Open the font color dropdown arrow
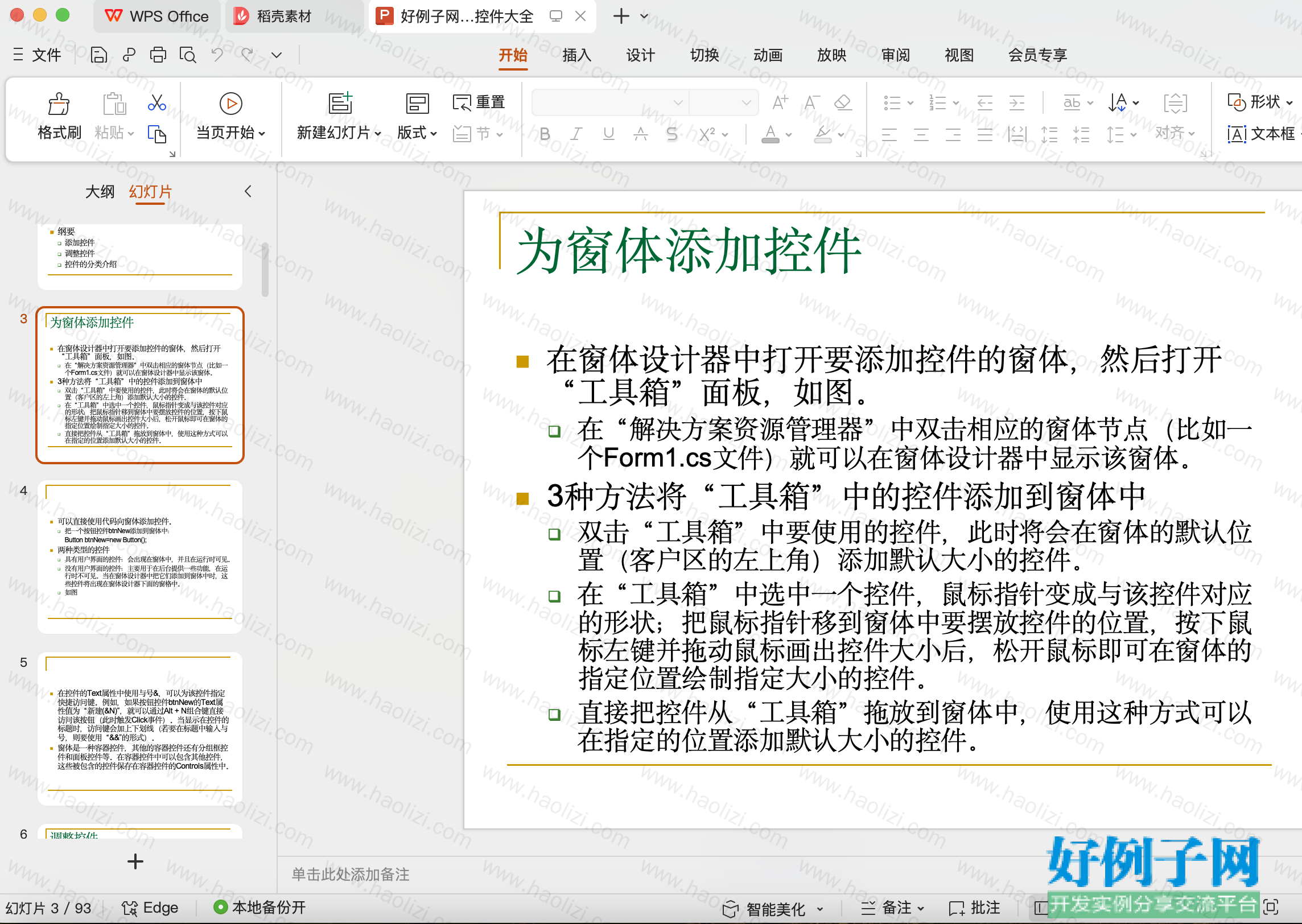This screenshot has width=1302, height=924. pyautogui.click(x=789, y=135)
